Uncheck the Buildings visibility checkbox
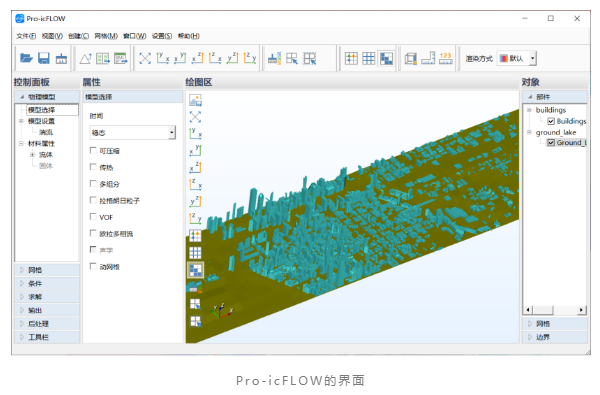 point(551,121)
